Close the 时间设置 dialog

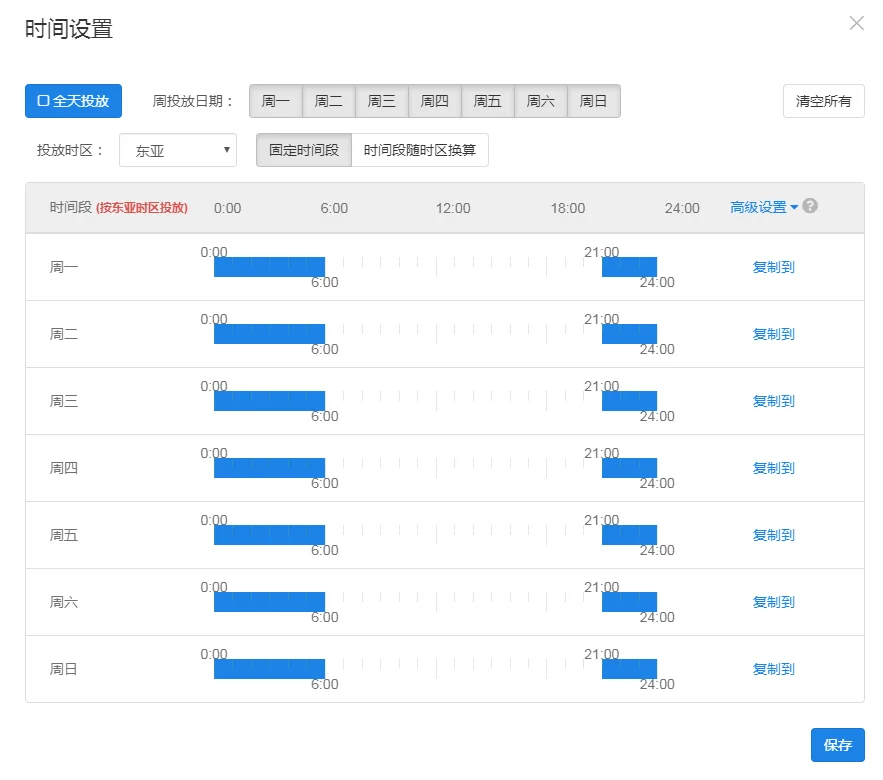(x=856, y=23)
